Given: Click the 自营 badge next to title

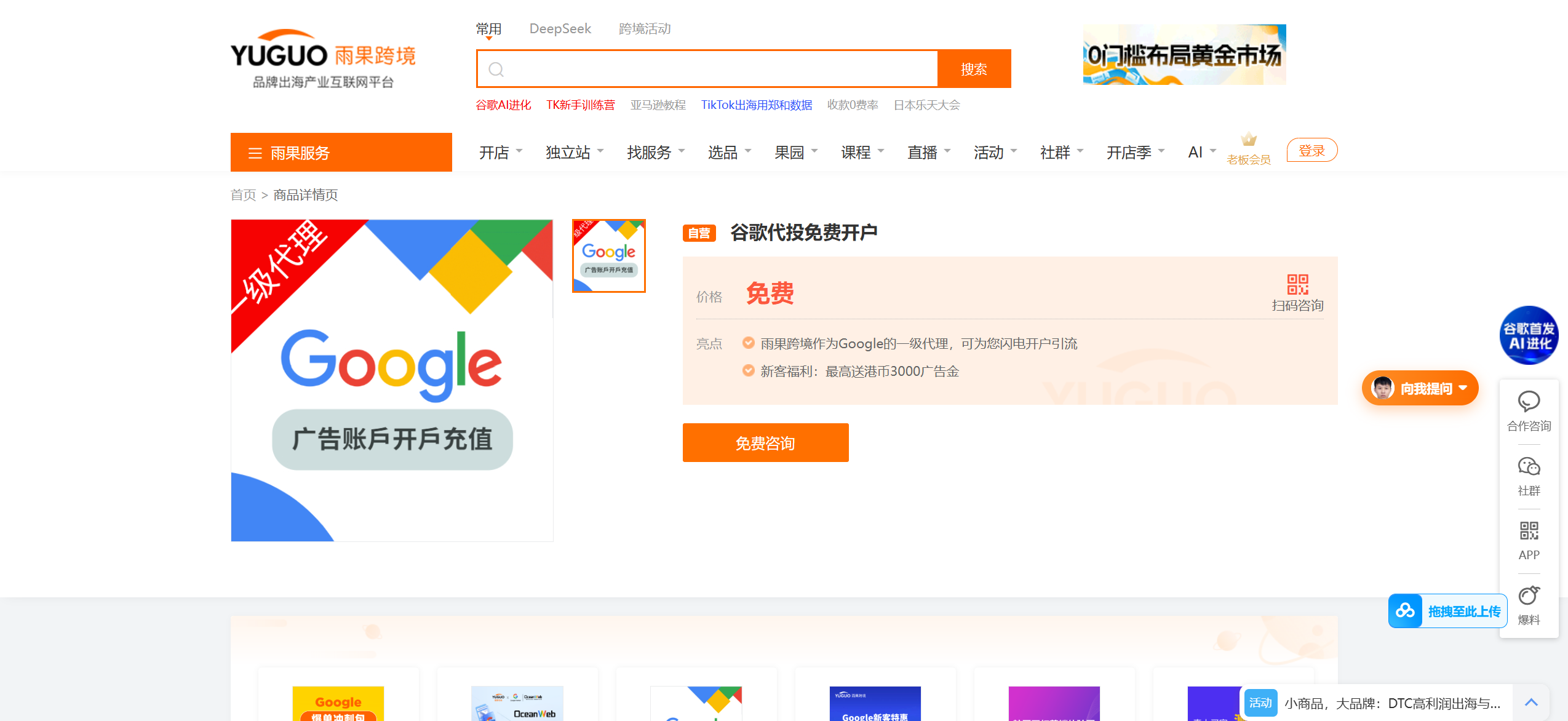Looking at the screenshot, I should 699,233.
